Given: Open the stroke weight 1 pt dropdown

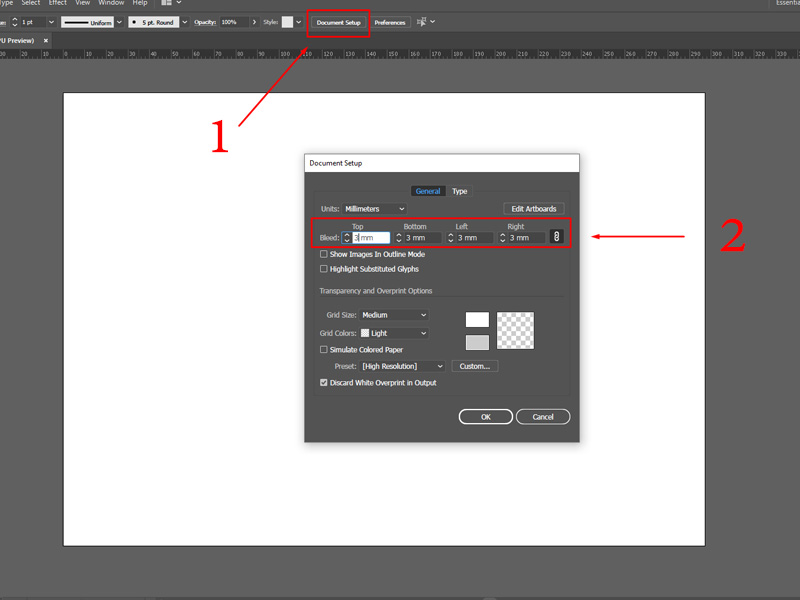Looking at the screenshot, I should pos(51,22).
